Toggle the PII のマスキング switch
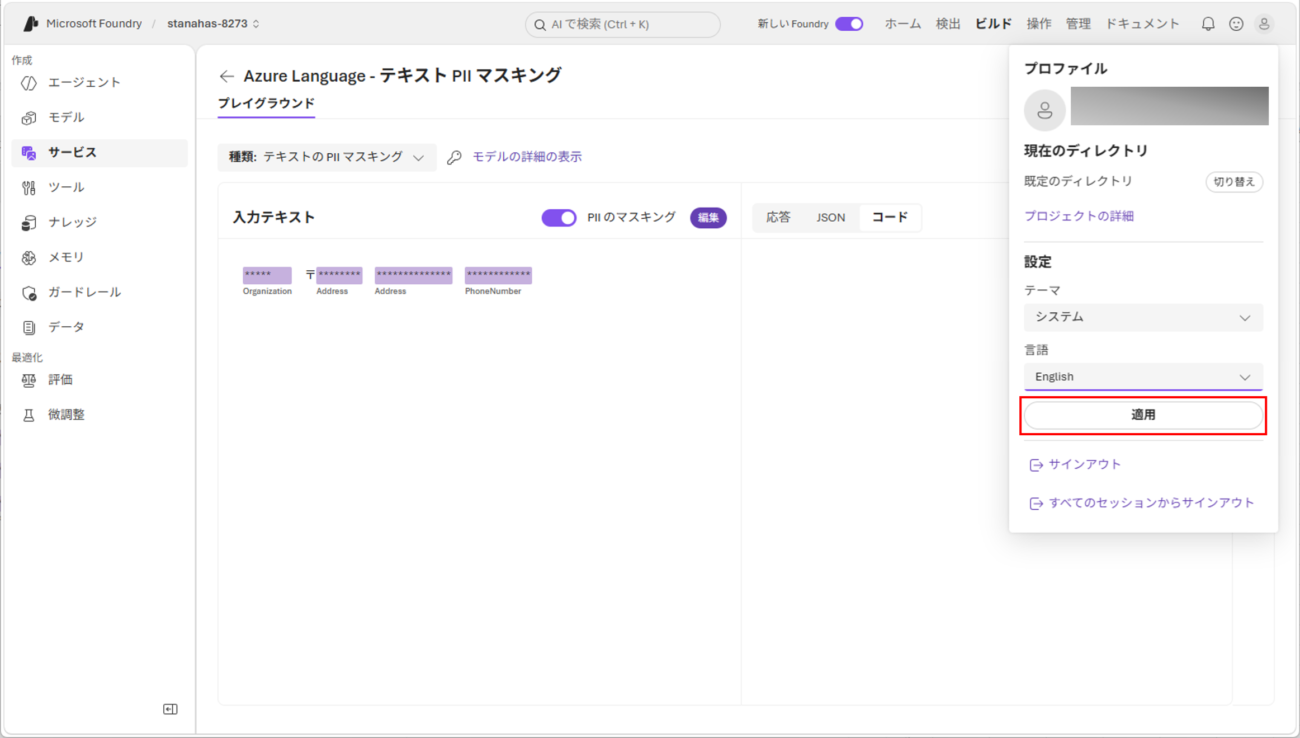This screenshot has width=1300, height=738. point(559,217)
